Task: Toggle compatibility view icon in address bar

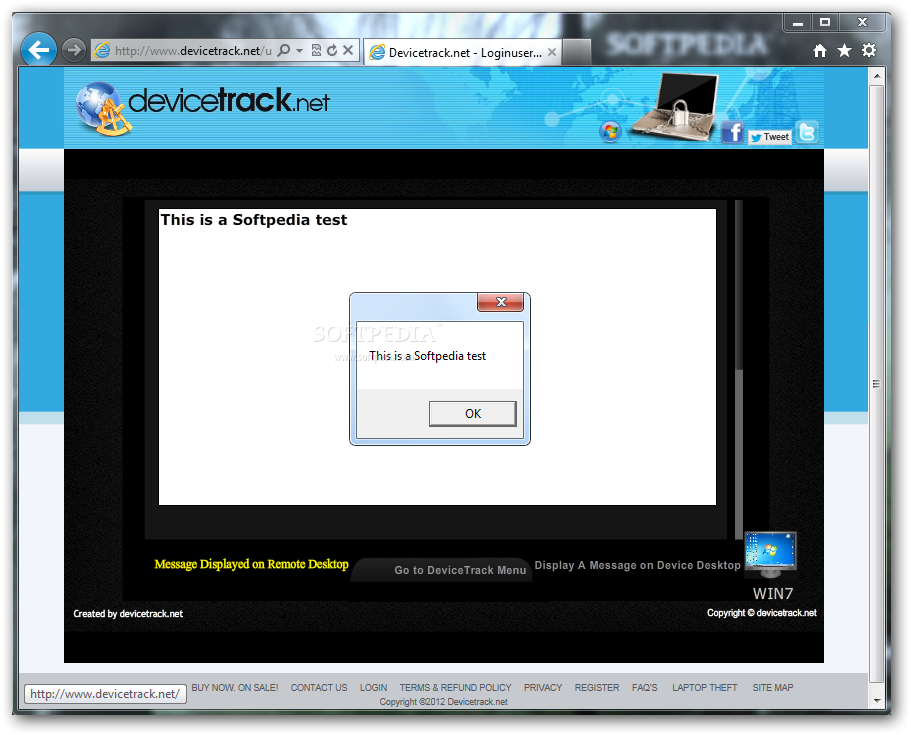Action: pyautogui.click(x=316, y=50)
